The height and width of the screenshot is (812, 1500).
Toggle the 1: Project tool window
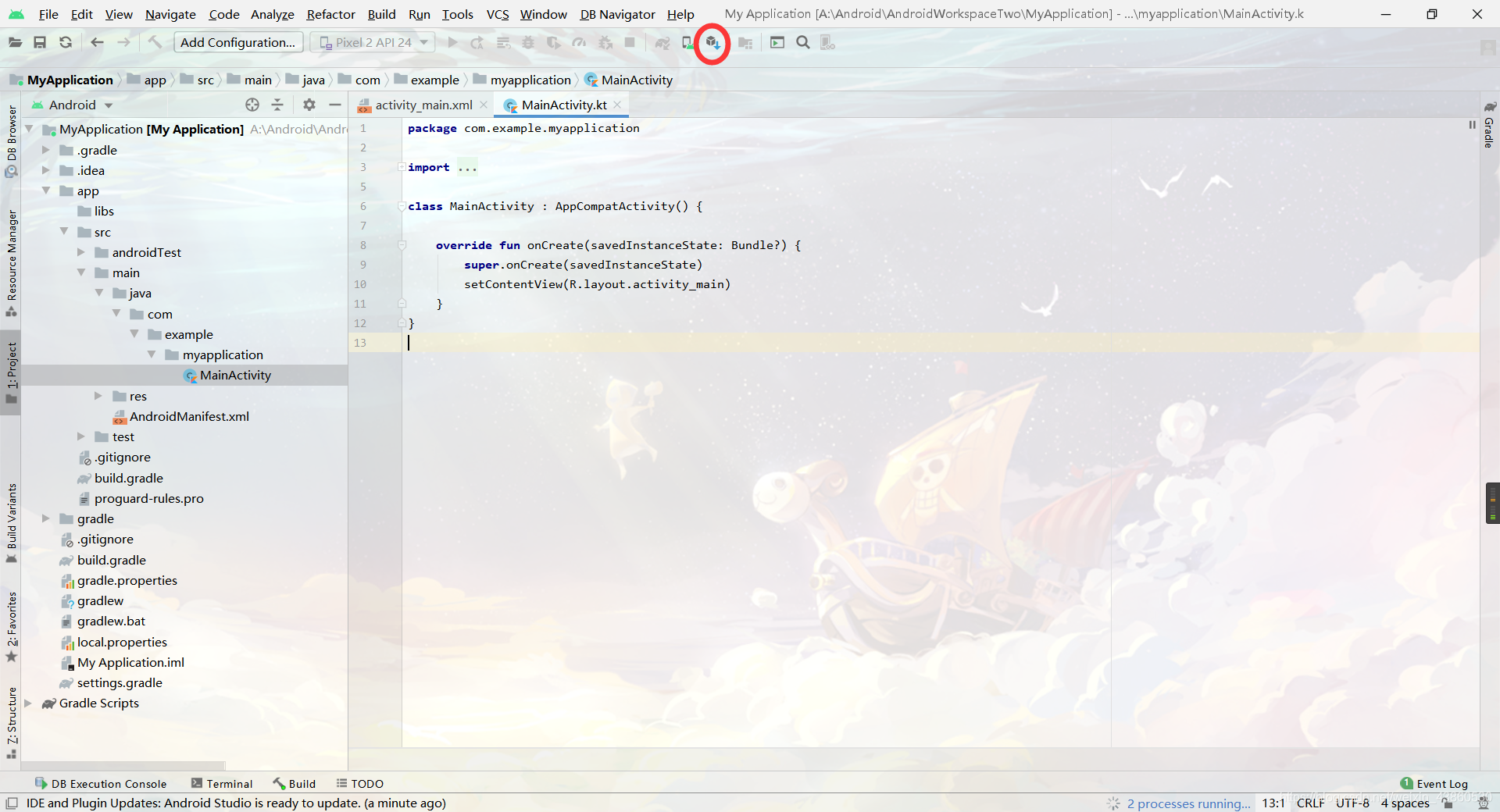pyautogui.click(x=11, y=373)
